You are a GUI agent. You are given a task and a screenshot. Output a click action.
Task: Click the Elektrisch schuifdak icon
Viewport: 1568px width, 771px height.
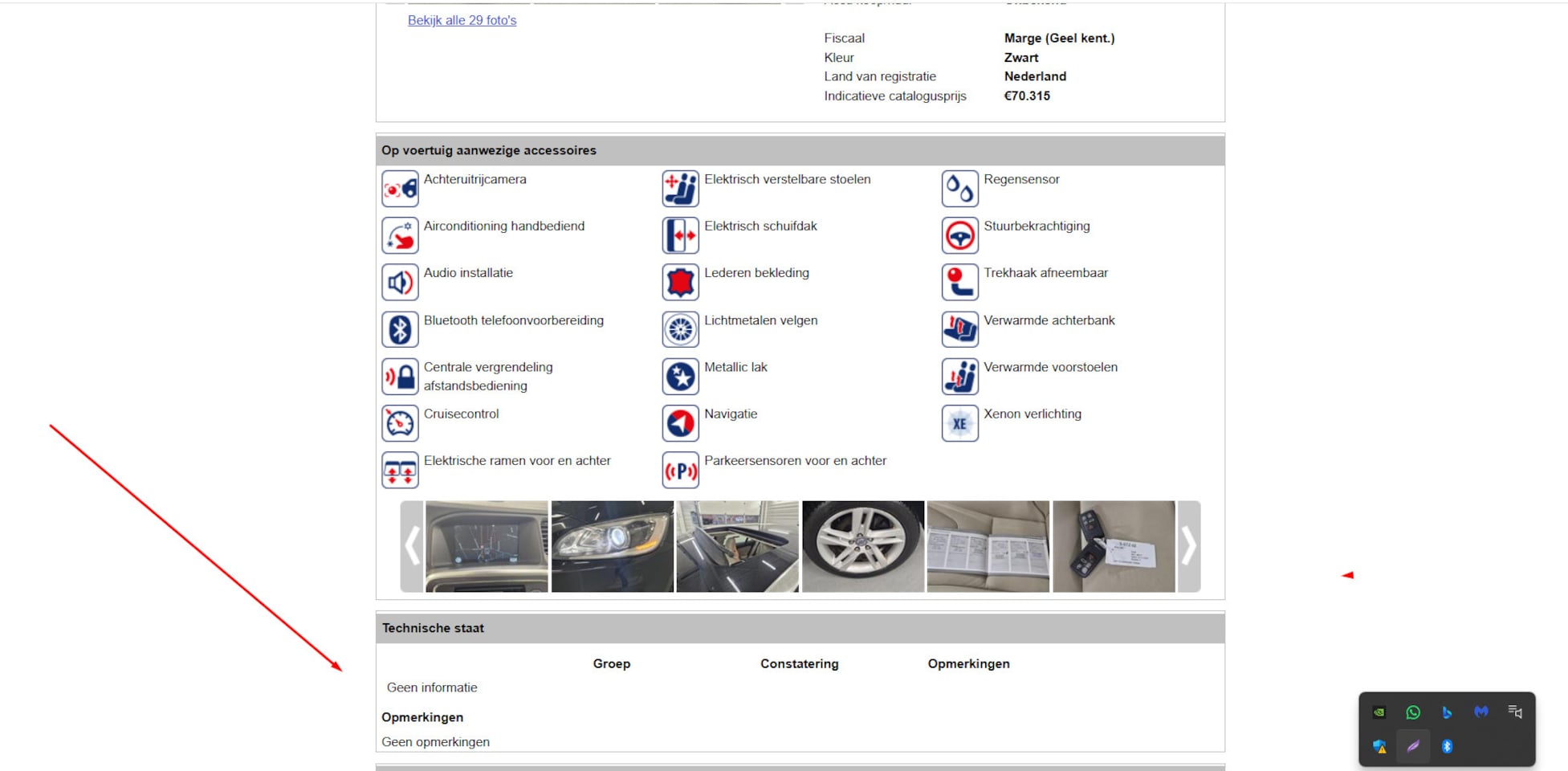[x=680, y=235]
